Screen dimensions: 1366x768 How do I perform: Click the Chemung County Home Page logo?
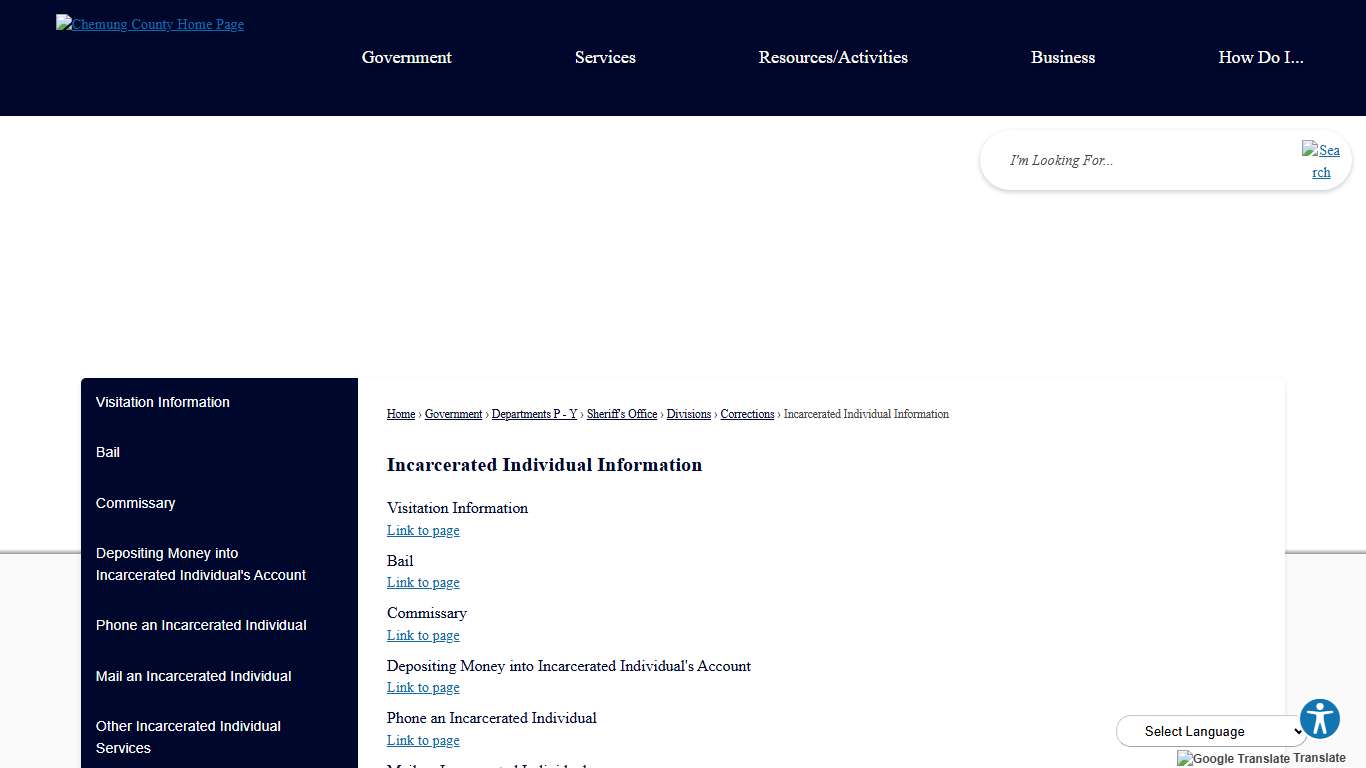point(148,24)
